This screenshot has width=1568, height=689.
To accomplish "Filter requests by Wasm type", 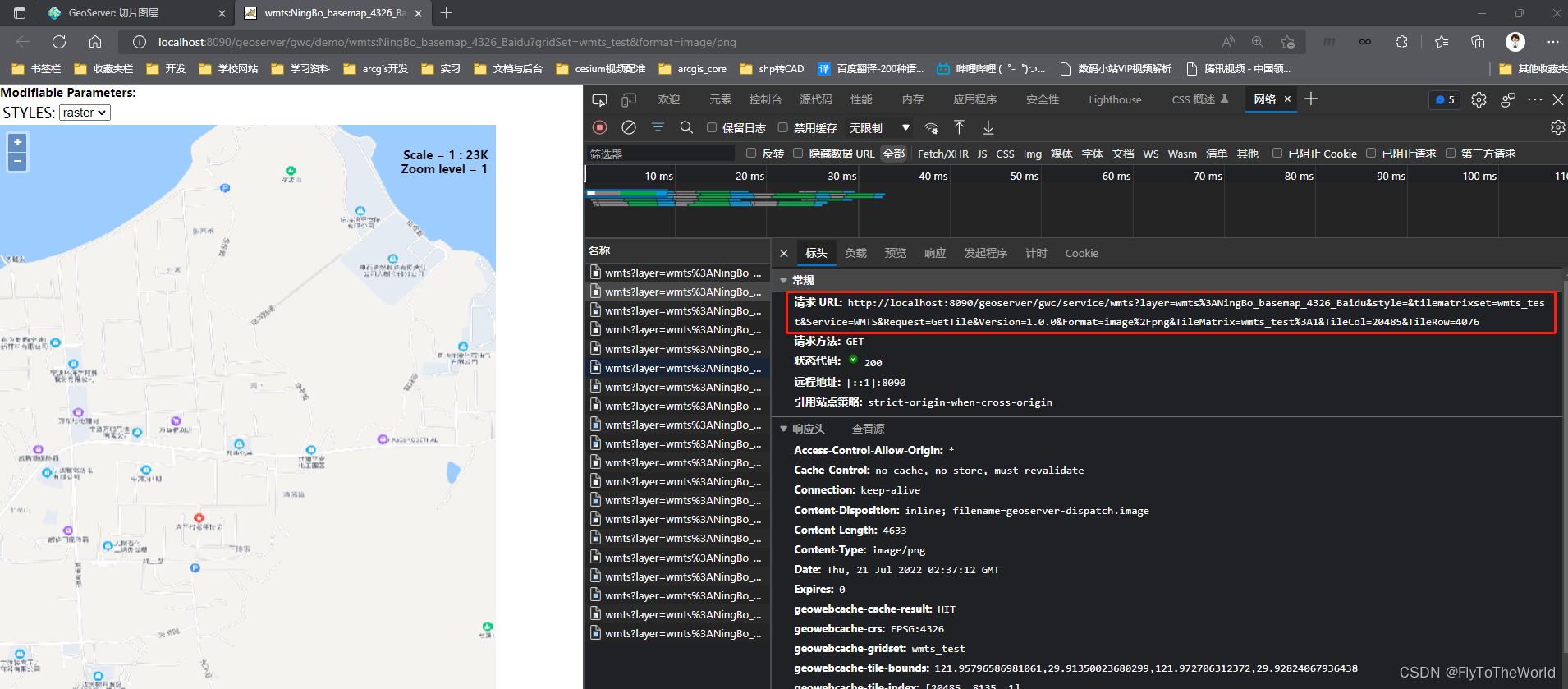I will [x=1182, y=154].
